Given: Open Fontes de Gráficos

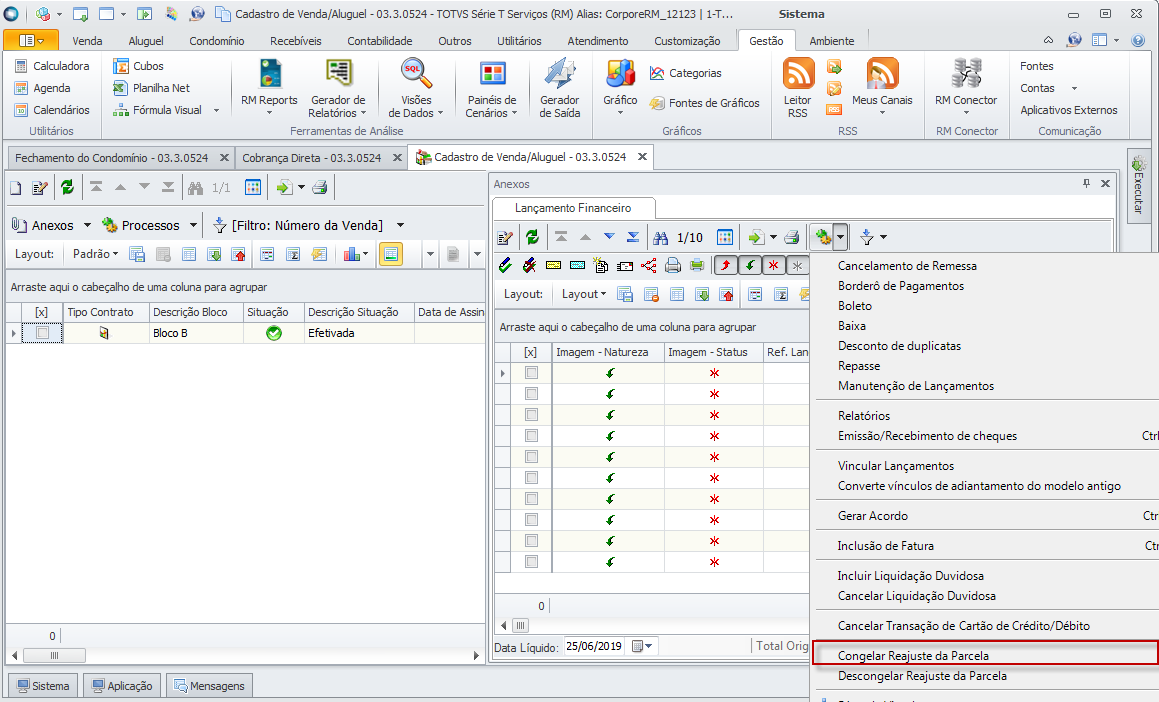Looking at the screenshot, I should pos(704,103).
